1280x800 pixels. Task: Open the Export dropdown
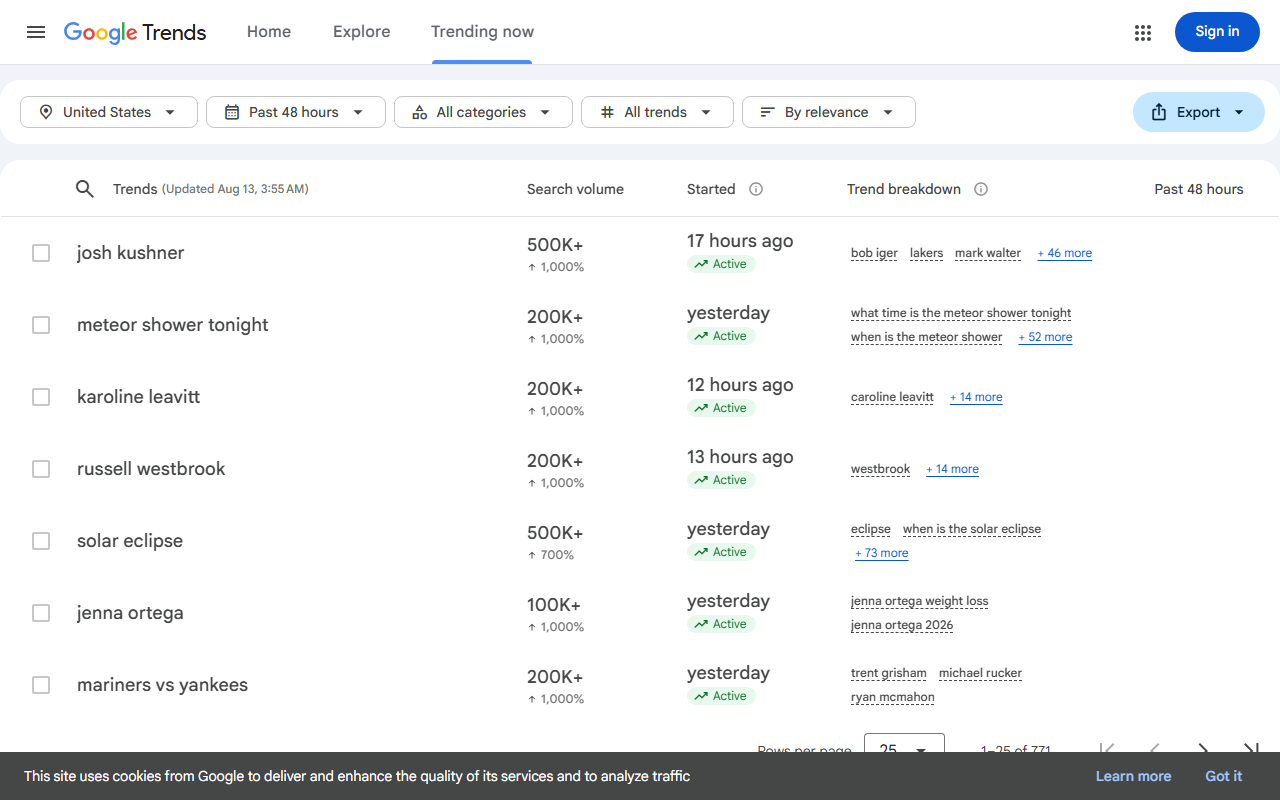pyautogui.click(x=1199, y=112)
